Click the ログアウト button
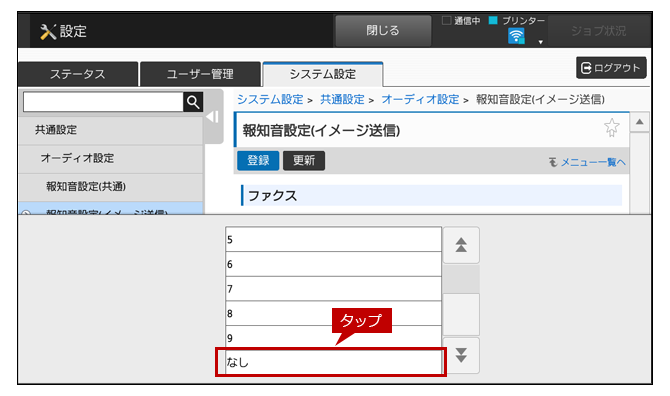The width and height of the screenshot is (670, 396). pyautogui.click(x=611, y=68)
